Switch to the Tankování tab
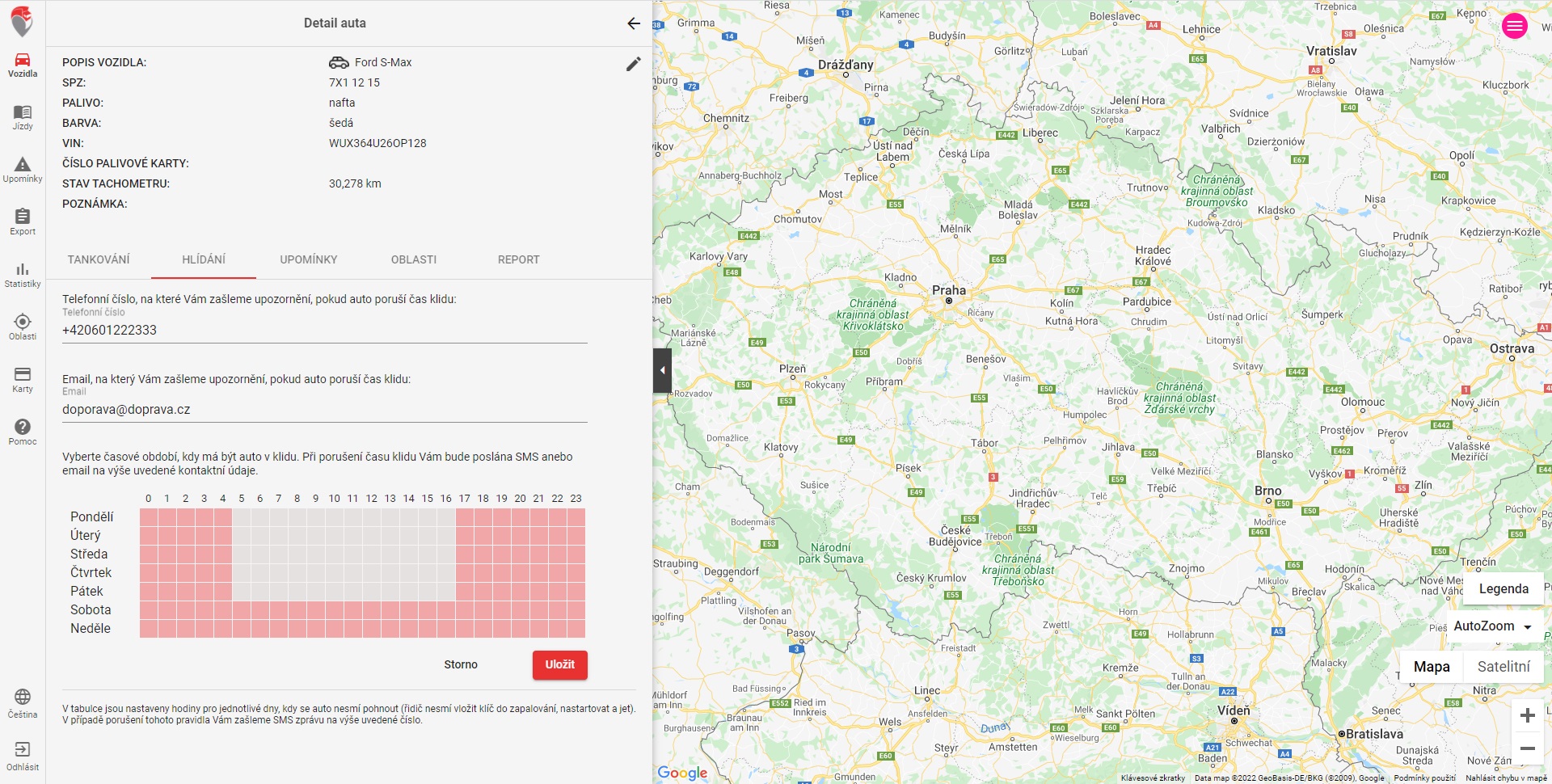This screenshot has height=784, width=1552. point(99,259)
